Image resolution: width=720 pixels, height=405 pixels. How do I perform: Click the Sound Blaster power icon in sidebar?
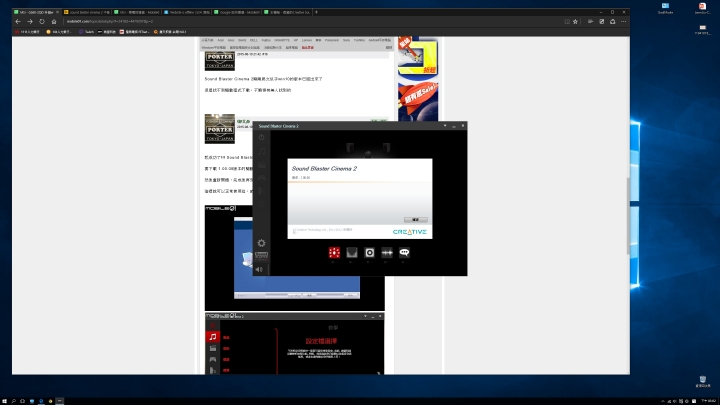click(261, 137)
